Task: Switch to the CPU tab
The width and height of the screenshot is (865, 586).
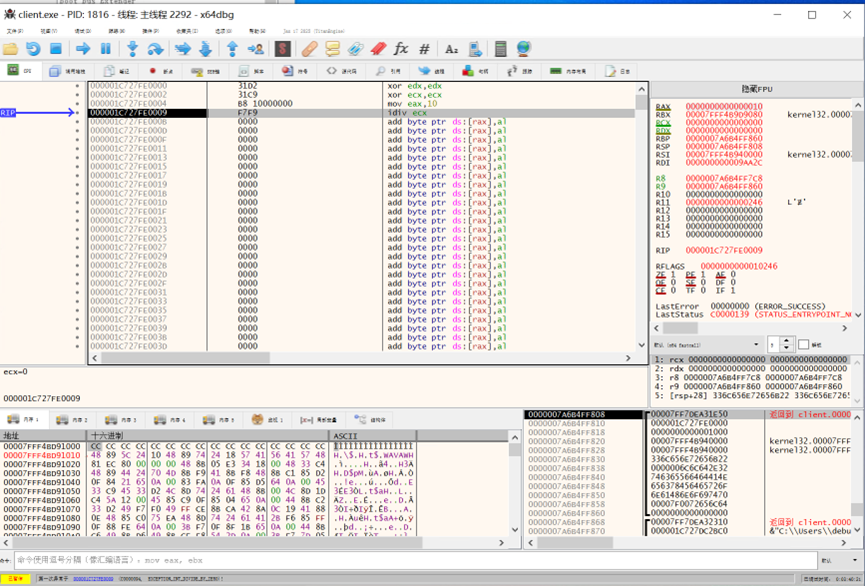Action: point(21,71)
